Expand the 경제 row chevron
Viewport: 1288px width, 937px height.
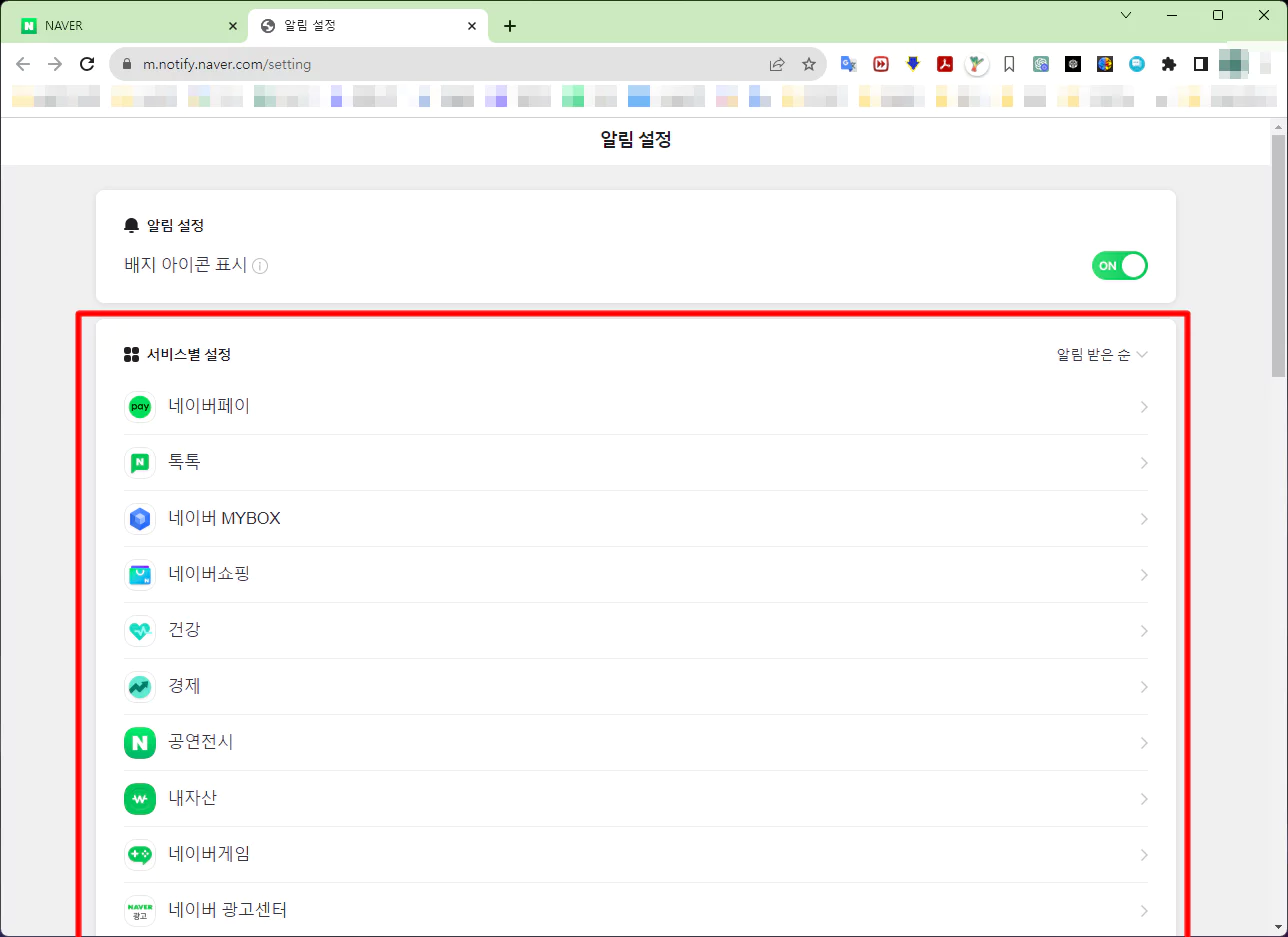click(x=1143, y=687)
